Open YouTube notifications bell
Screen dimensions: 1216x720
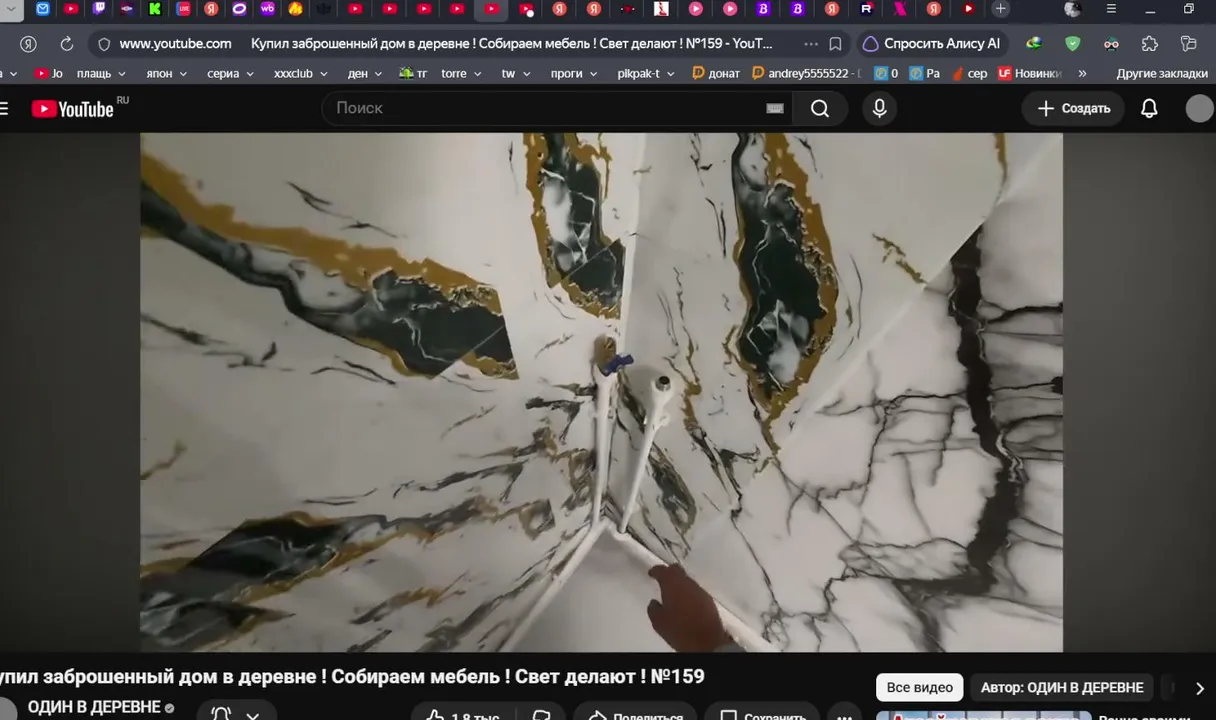point(1149,108)
